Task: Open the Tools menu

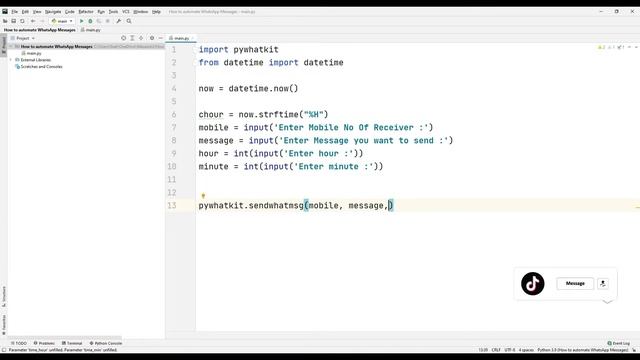Action: (113, 12)
